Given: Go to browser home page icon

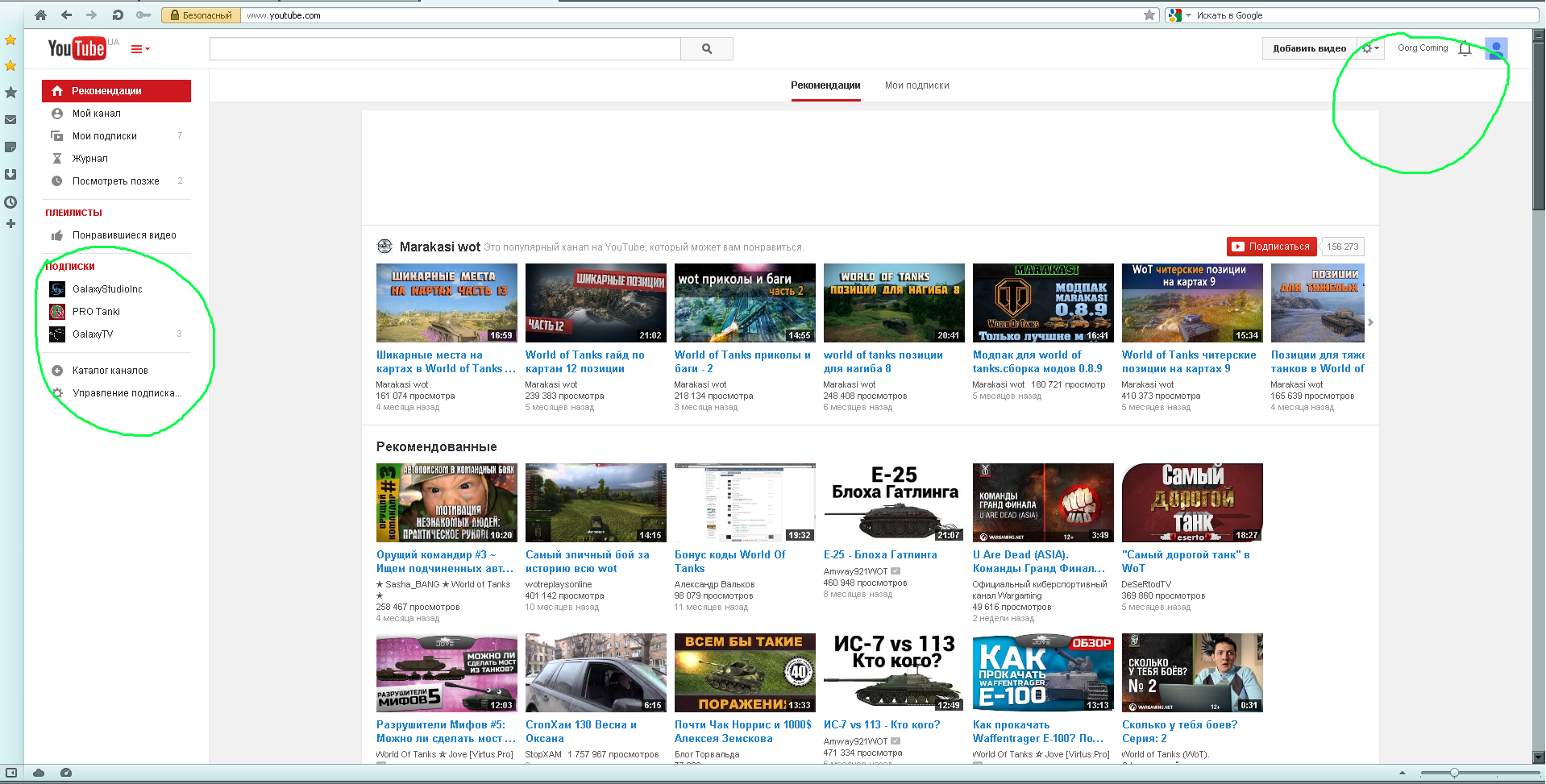Looking at the screenshot, I should coord(41,15).
